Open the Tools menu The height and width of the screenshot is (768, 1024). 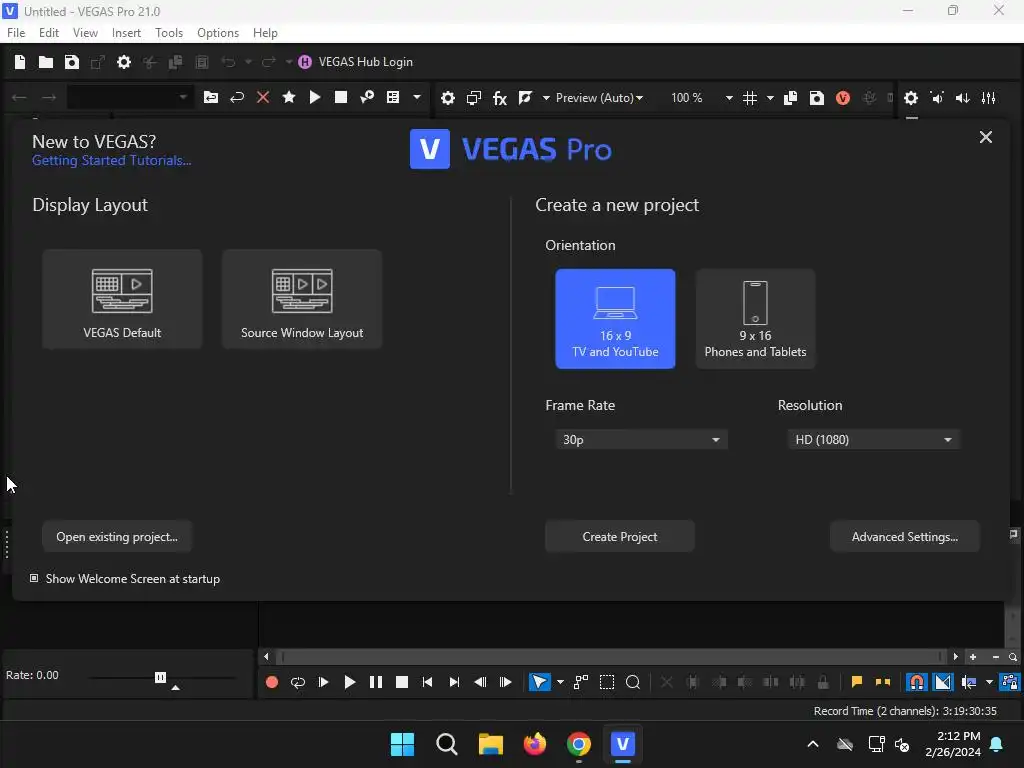[x=168, y=33]
